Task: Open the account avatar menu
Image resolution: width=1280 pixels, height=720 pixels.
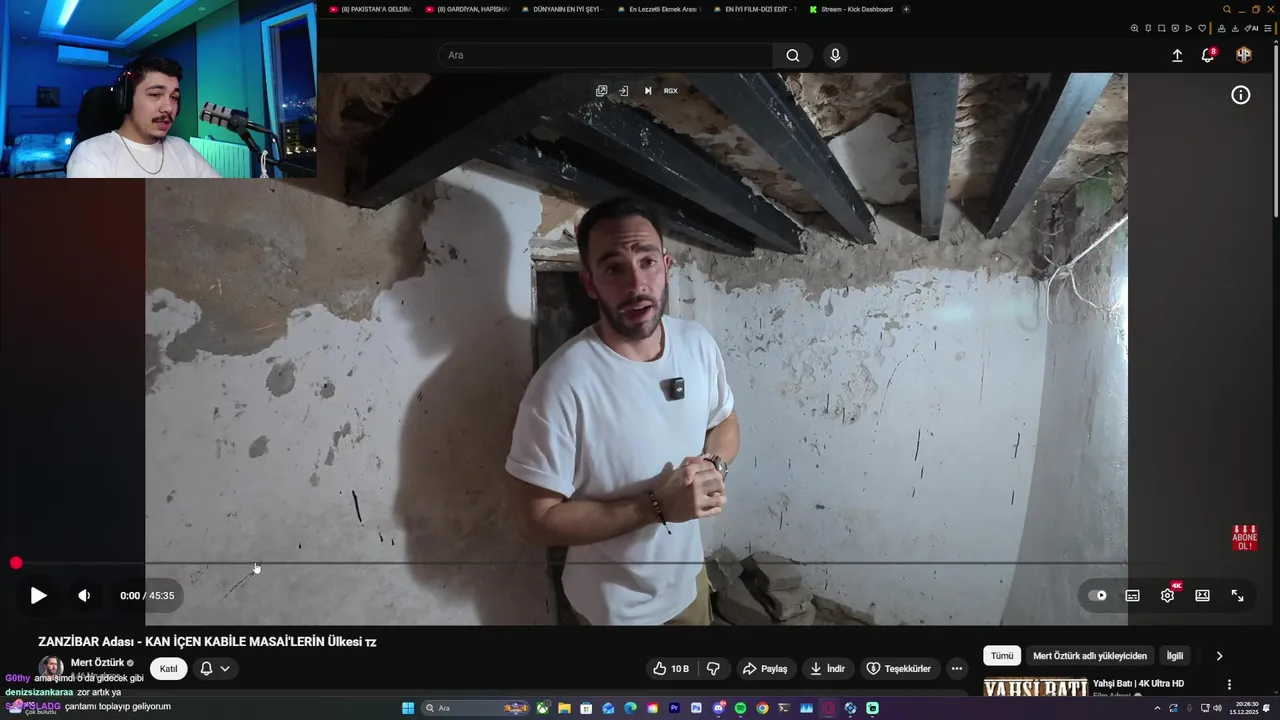Action: 1243,55
